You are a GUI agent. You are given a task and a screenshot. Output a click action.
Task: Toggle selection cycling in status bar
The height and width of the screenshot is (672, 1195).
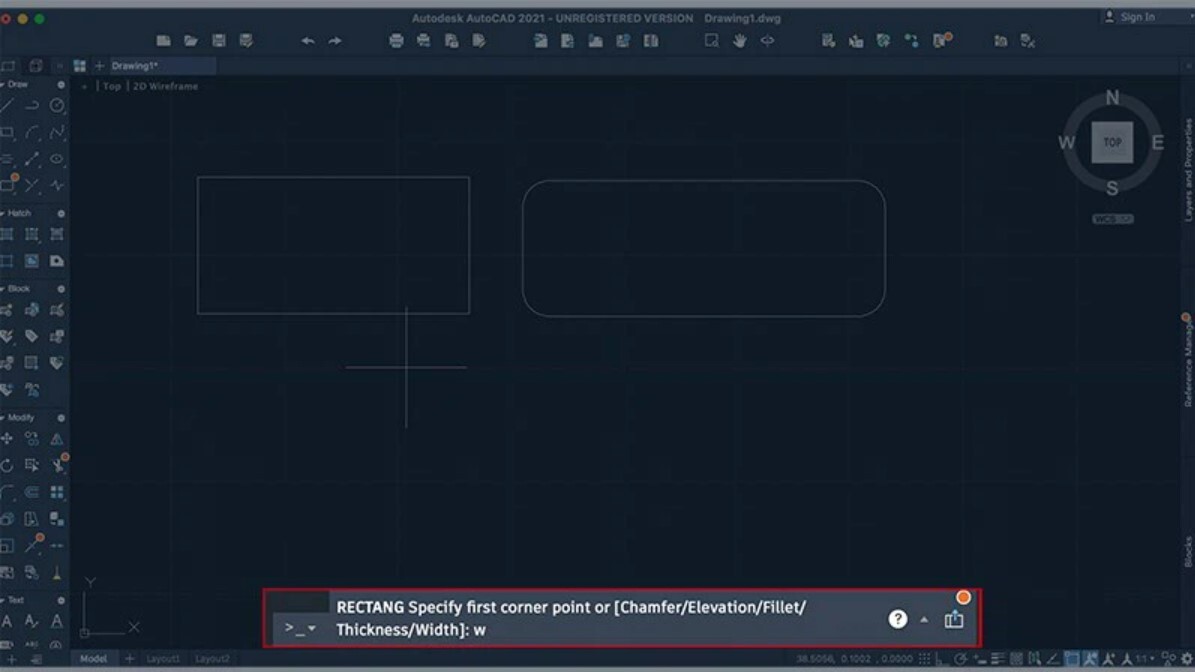1034,659
